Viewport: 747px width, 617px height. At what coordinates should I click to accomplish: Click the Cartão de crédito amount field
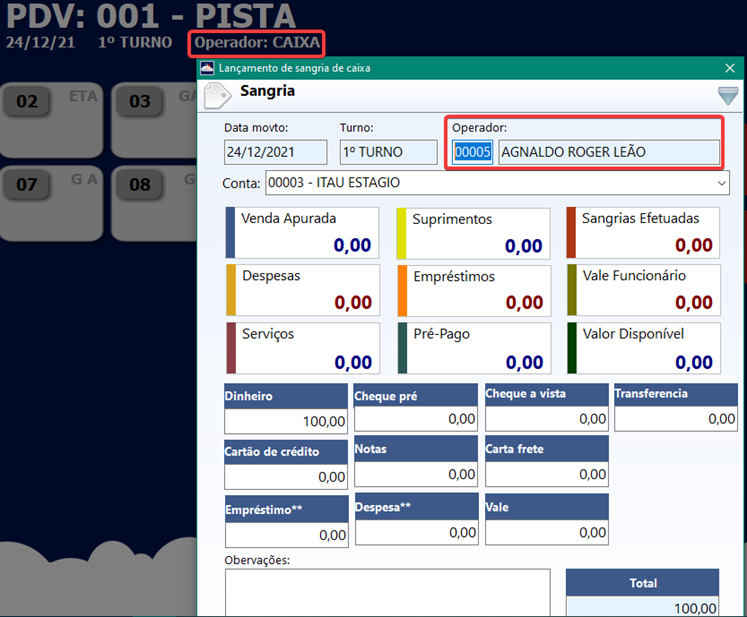(x=286, y=477)
